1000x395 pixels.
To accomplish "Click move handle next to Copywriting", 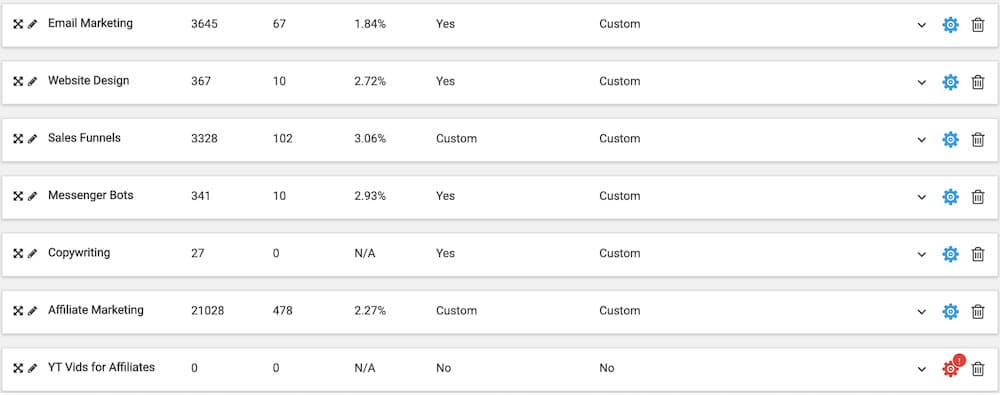I will point(18,254).
